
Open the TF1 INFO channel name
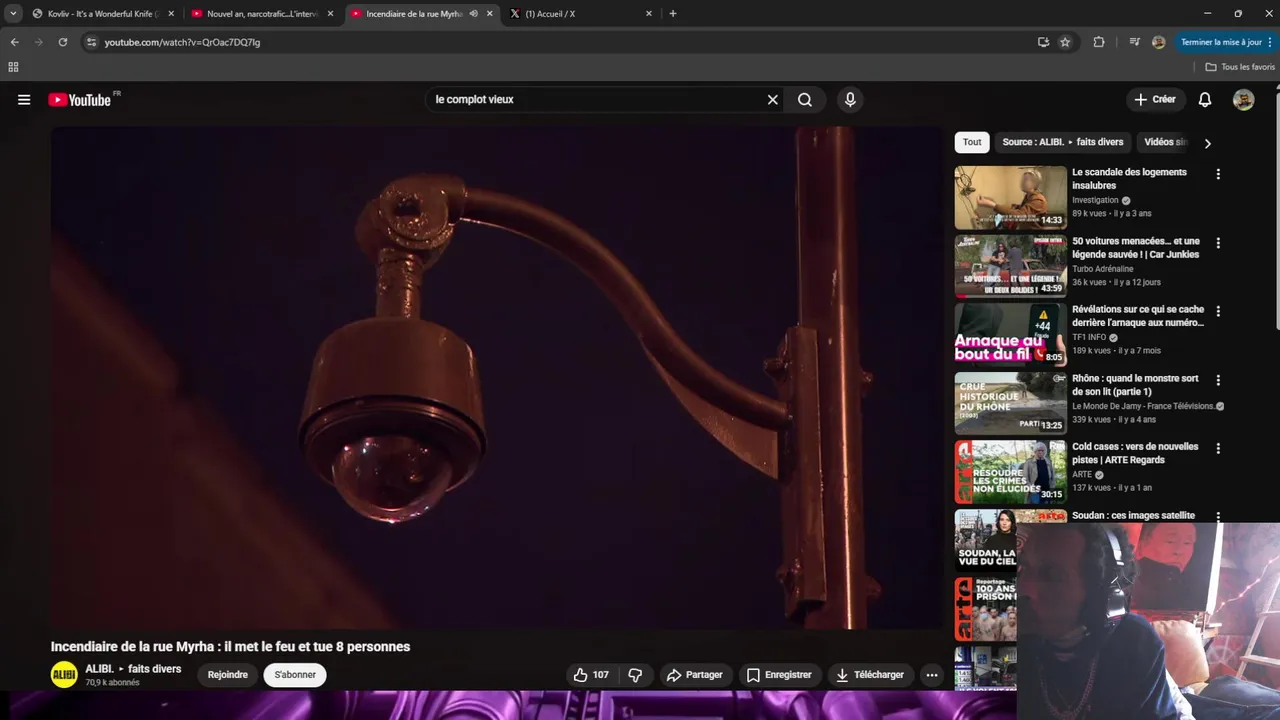coord(1089,337)
